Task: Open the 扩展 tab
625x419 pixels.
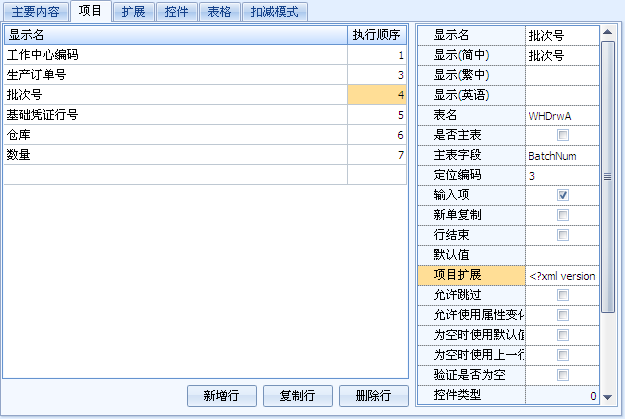Action: click(x=132, y=12)
